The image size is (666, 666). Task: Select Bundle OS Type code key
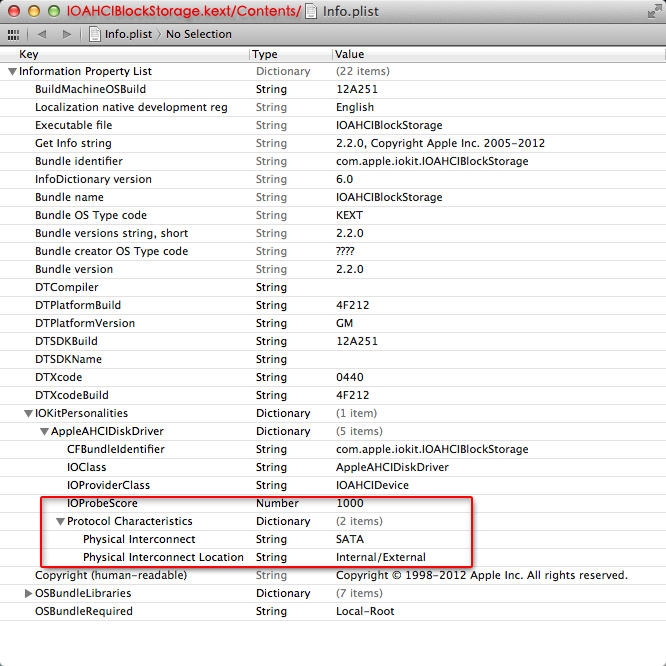pos(91,215)
